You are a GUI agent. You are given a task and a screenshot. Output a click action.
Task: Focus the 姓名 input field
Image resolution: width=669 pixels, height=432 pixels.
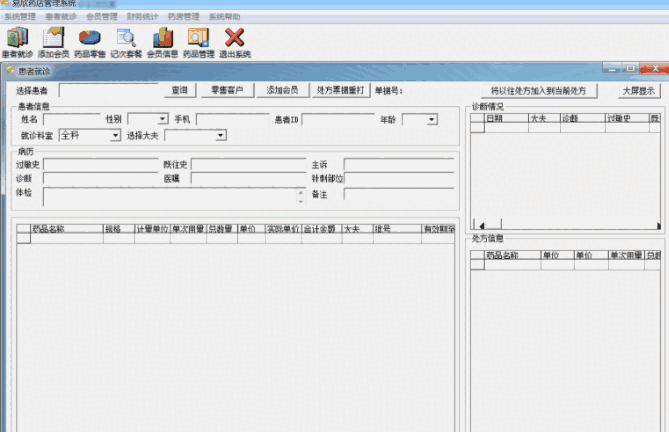coord(72,119)
